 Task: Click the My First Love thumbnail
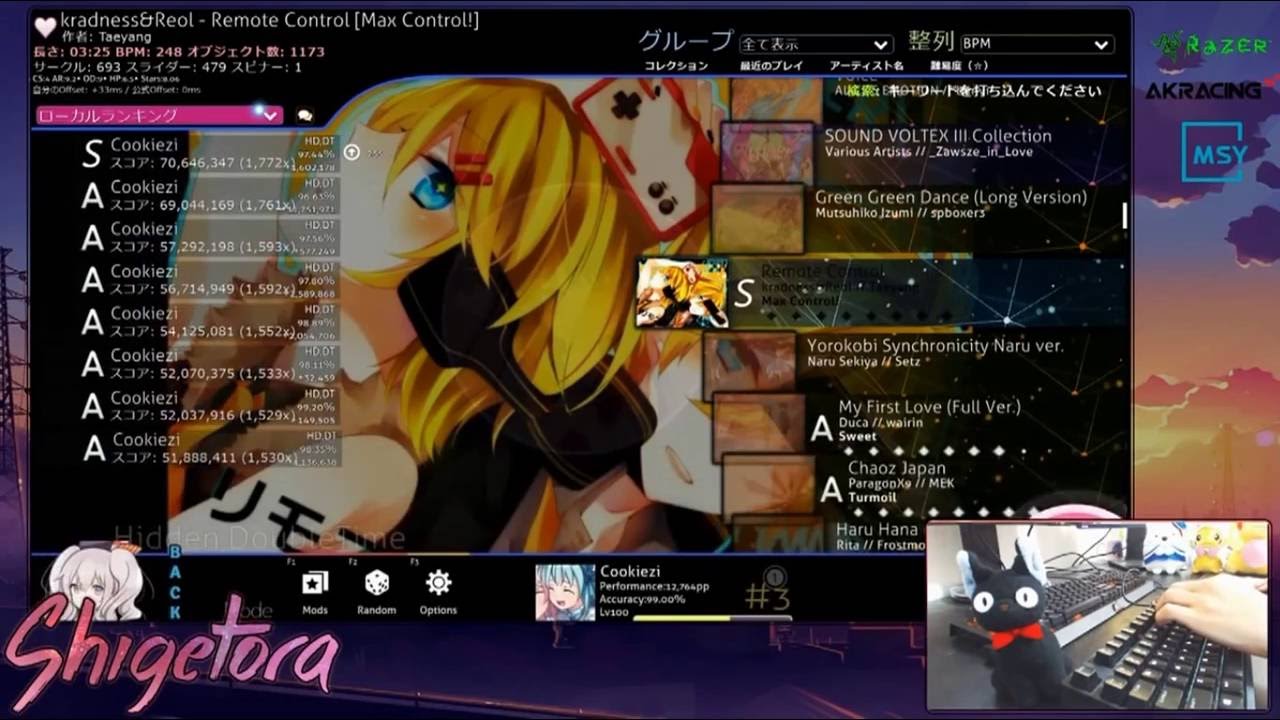759,427
